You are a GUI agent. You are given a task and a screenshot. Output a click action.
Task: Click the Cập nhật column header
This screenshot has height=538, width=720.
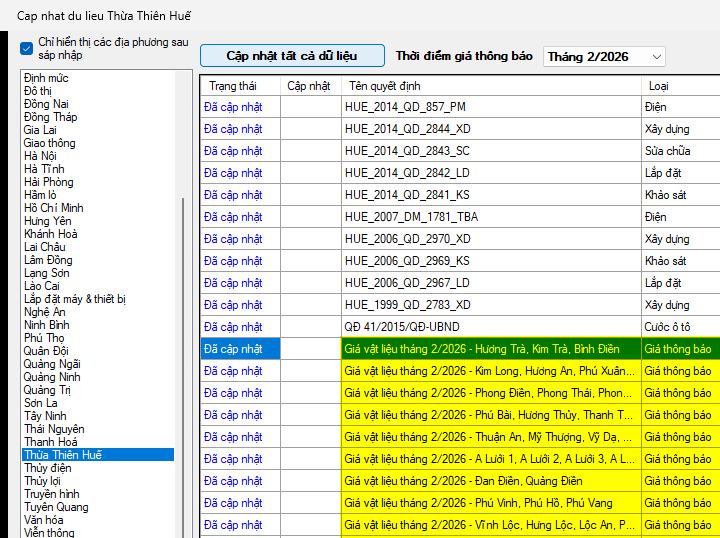[x=309, y=86]
